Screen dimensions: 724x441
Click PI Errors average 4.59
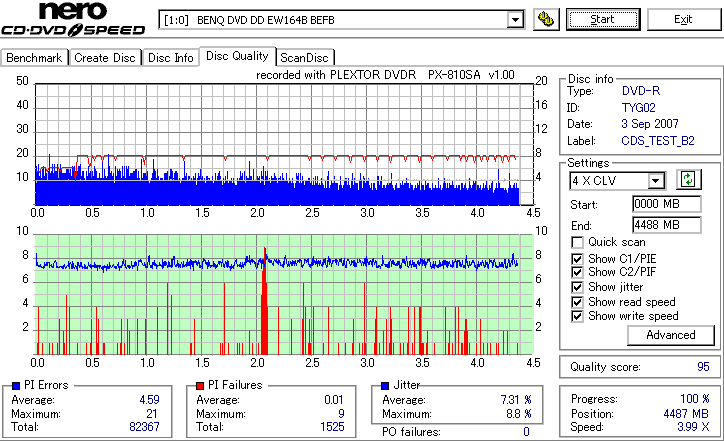tap(150, 399)
